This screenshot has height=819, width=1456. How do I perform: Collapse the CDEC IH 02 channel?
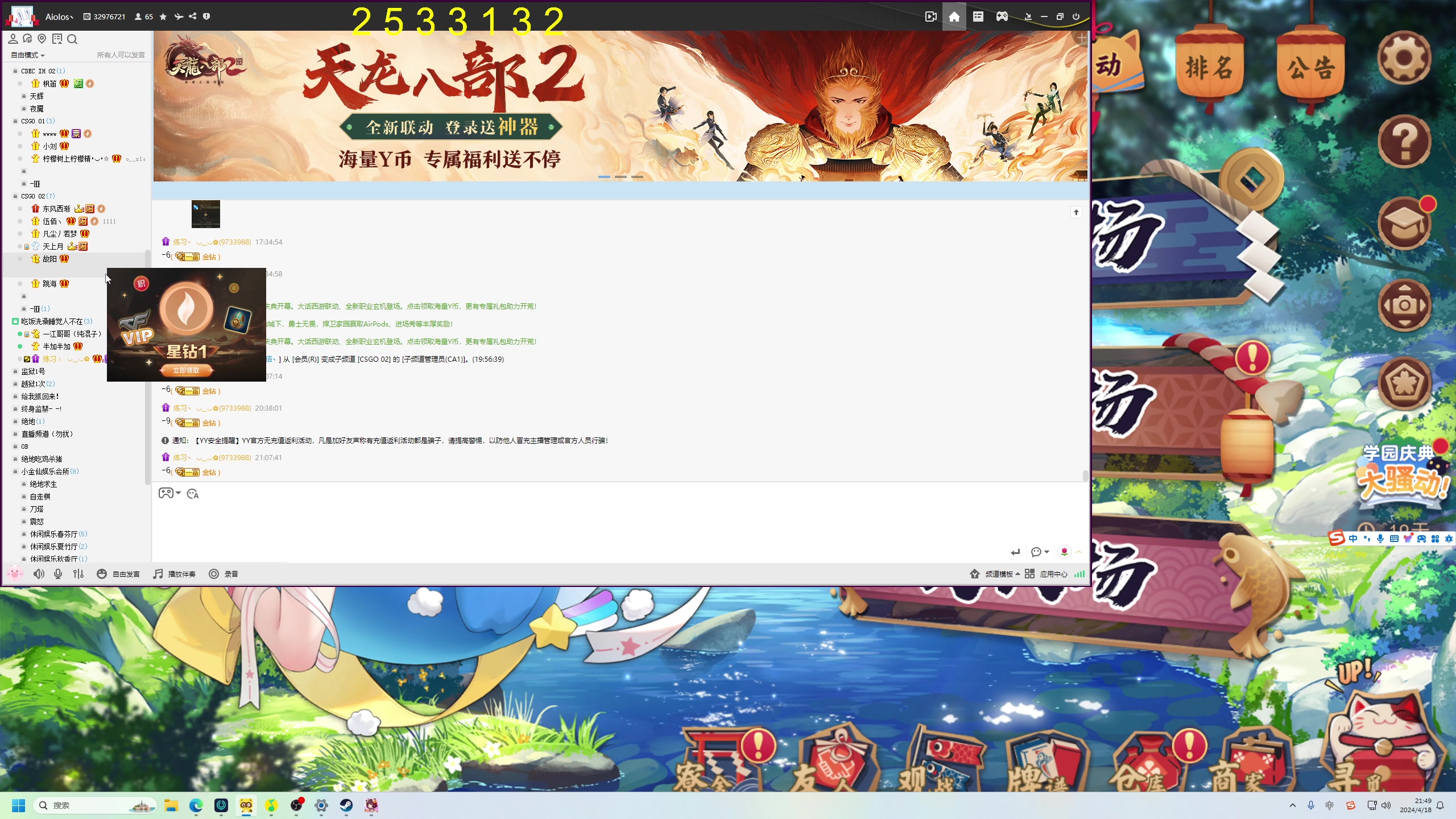tap(15, 71)
